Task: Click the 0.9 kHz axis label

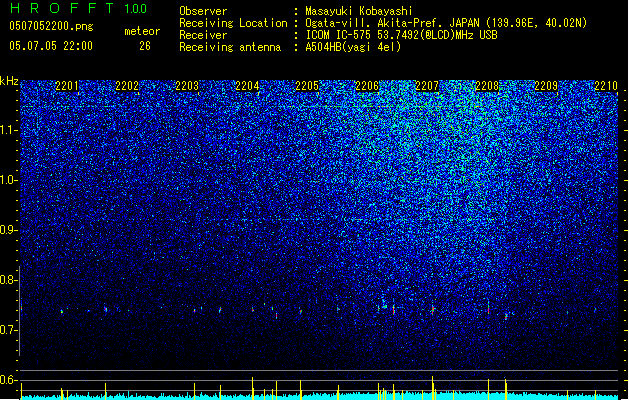Action: (x=9, y=230)
